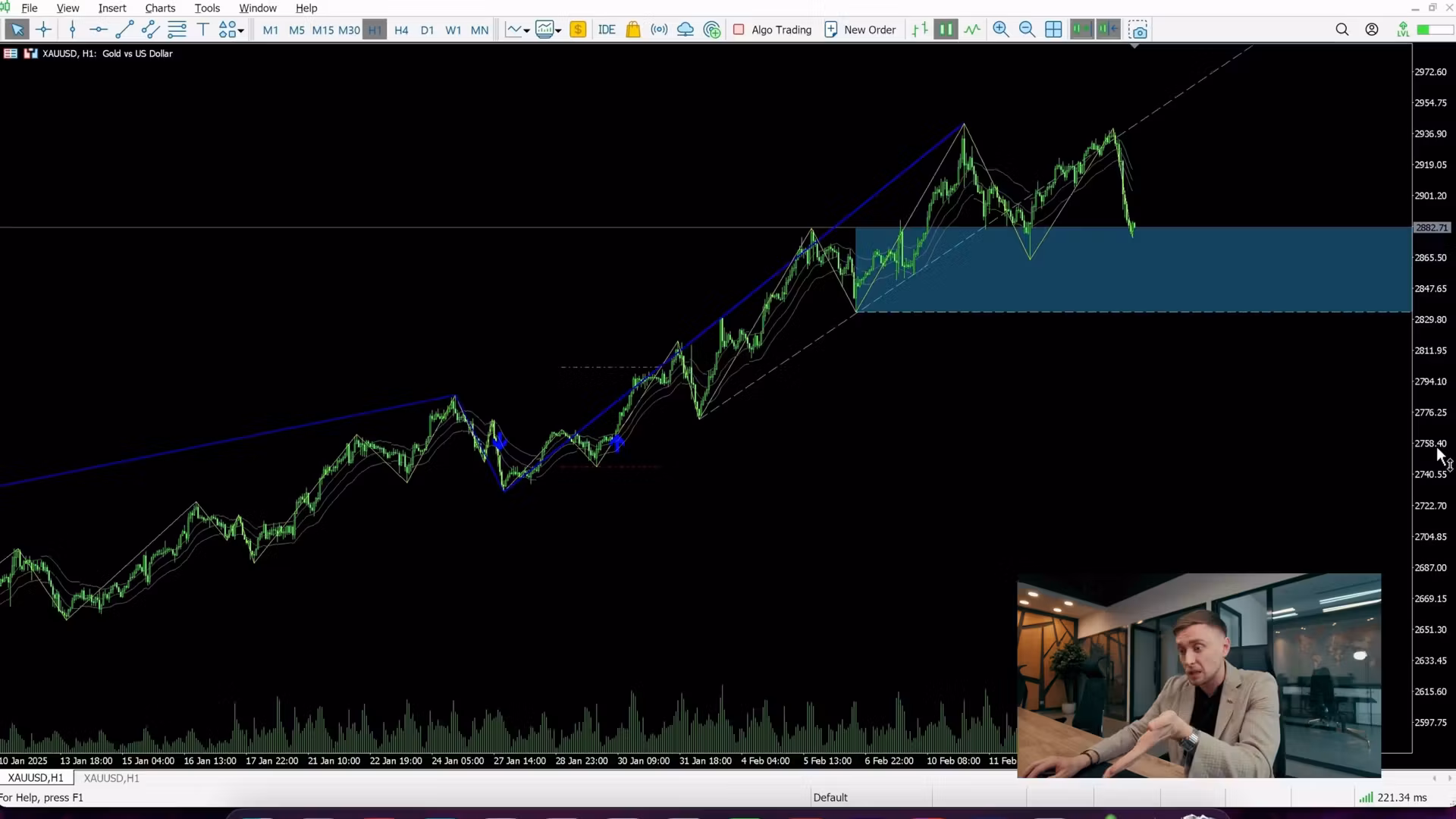Select the Trendline drawing tool
The height and width of the screenshot is (819, 1456).
pos(125,30)
